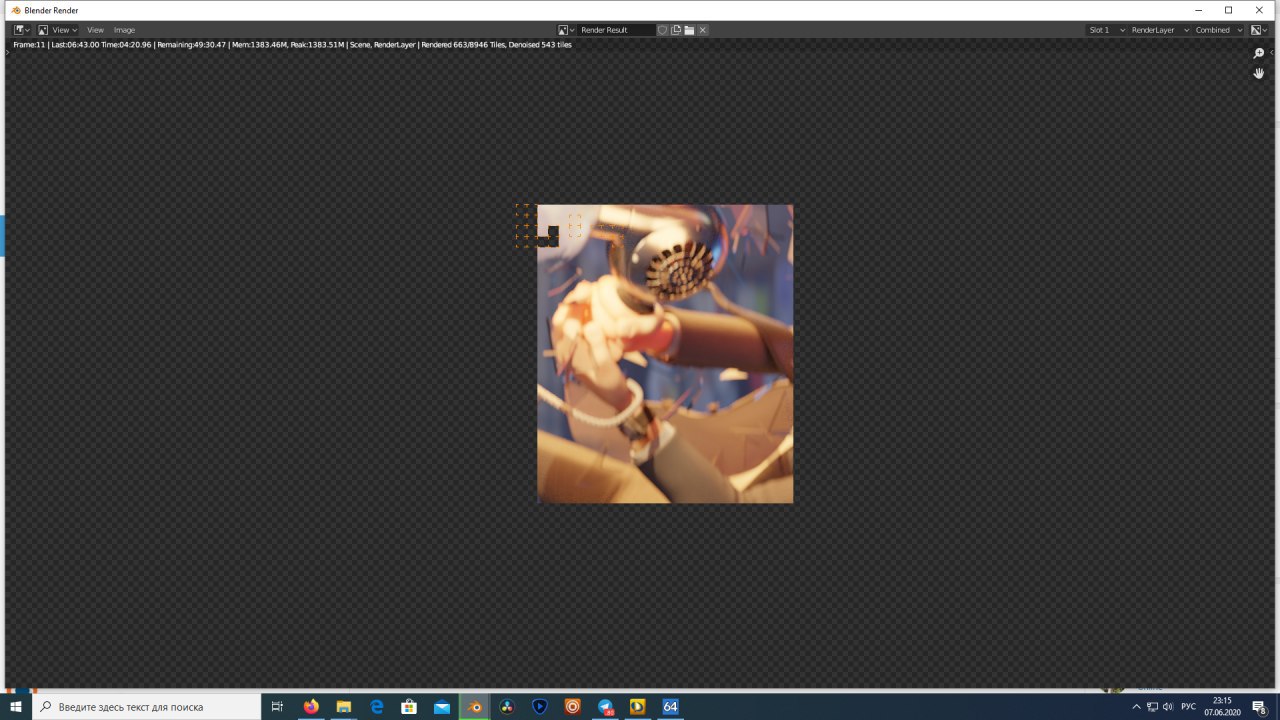The height and width of the screenshot is (720, 1280).
Task: Click the rendered hairdryer image
Action: 665,354
